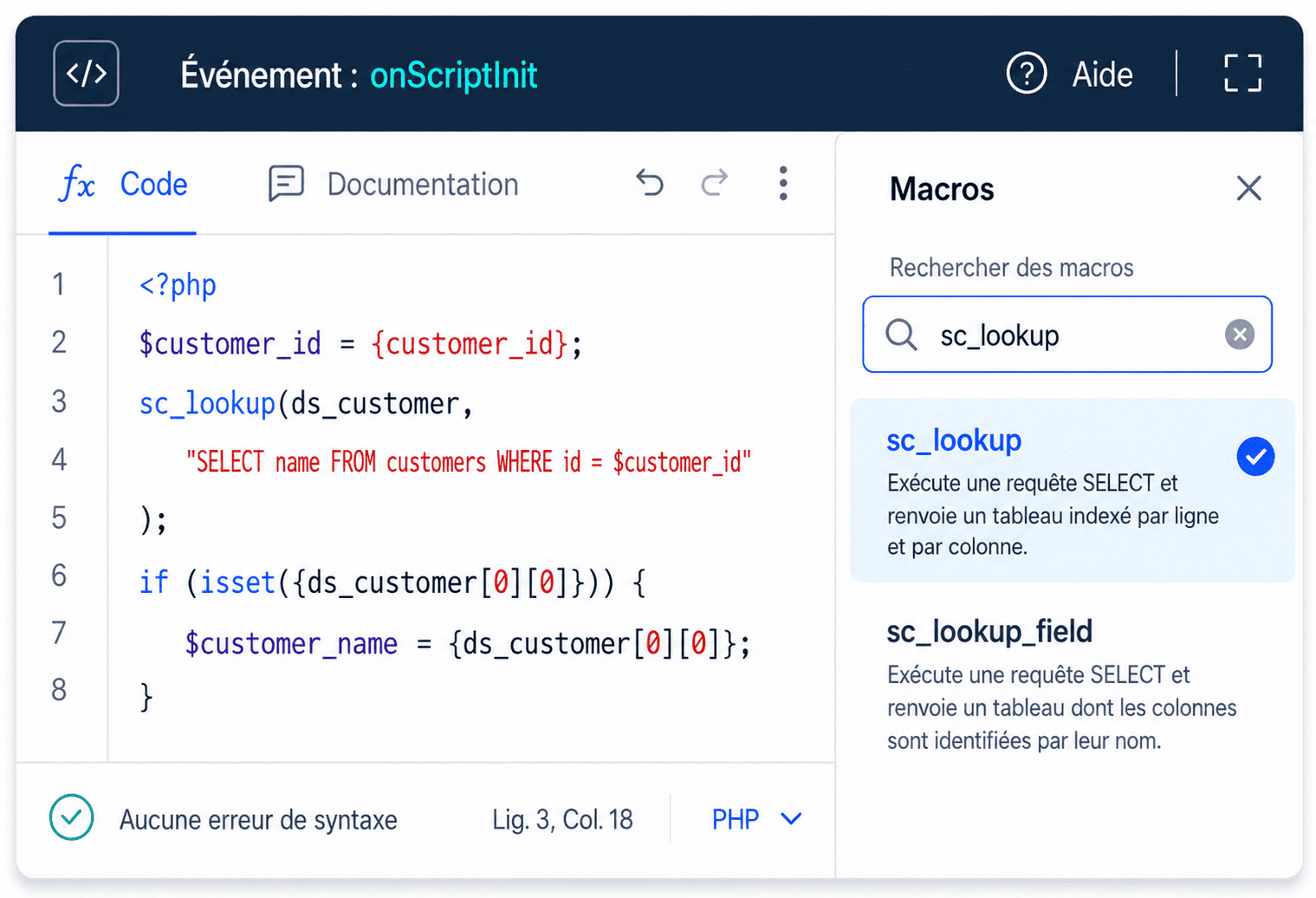Click 'isset' on line 6
Image resolution: width=1316 pixels, height=898 pixels.
tap(237, 582)
